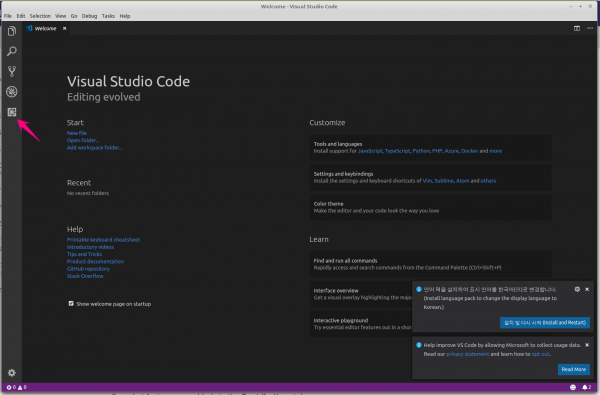Dismiss the Korean language pack notification

587,289
